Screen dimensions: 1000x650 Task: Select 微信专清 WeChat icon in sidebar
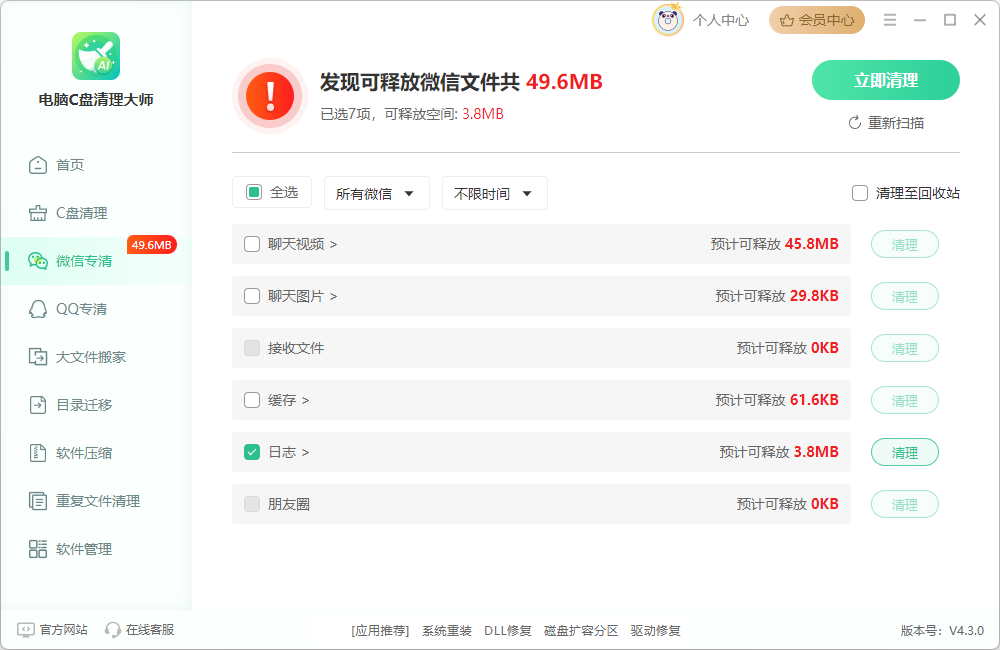click(38, 261)
